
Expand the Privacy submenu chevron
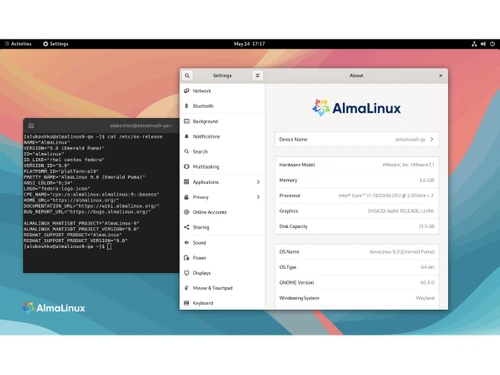258,197
